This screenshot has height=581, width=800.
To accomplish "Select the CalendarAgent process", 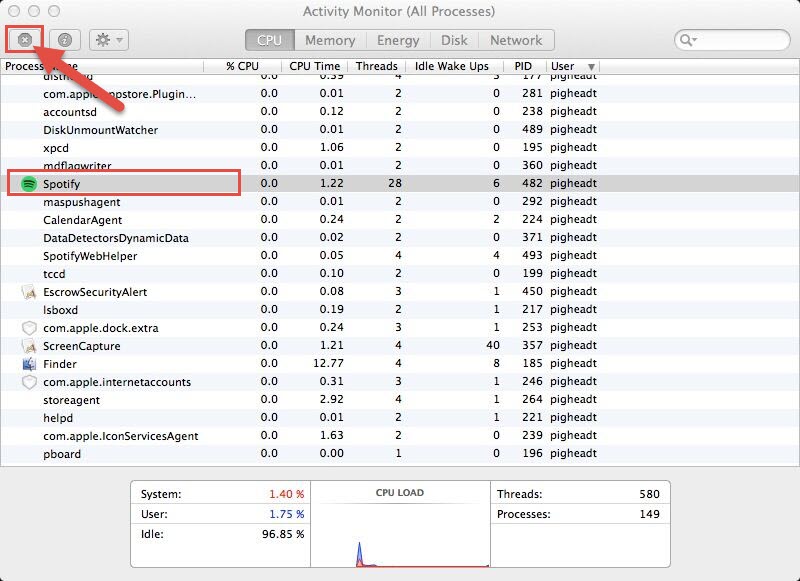I will point(83,220).
